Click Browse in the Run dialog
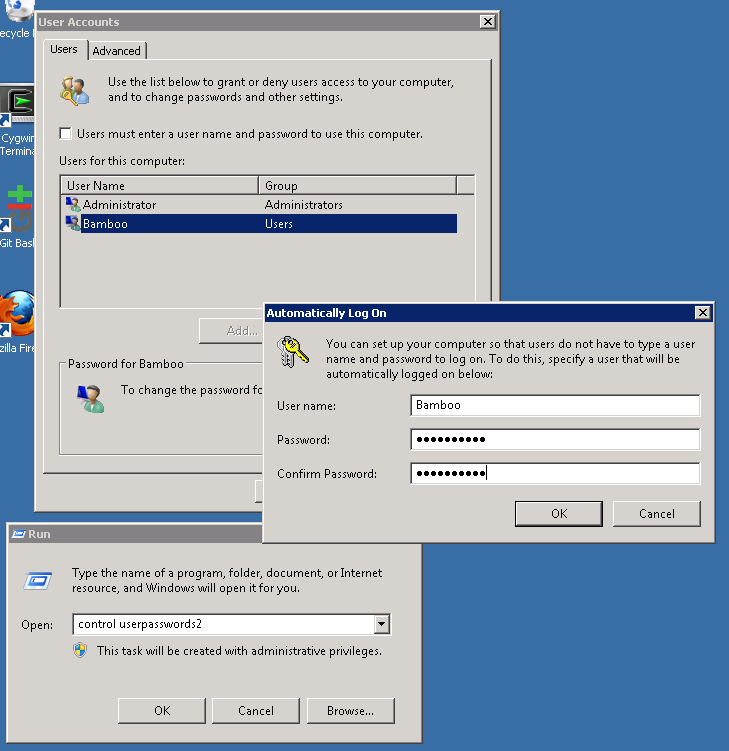729x751 pixels. click(x=350, y=711)
